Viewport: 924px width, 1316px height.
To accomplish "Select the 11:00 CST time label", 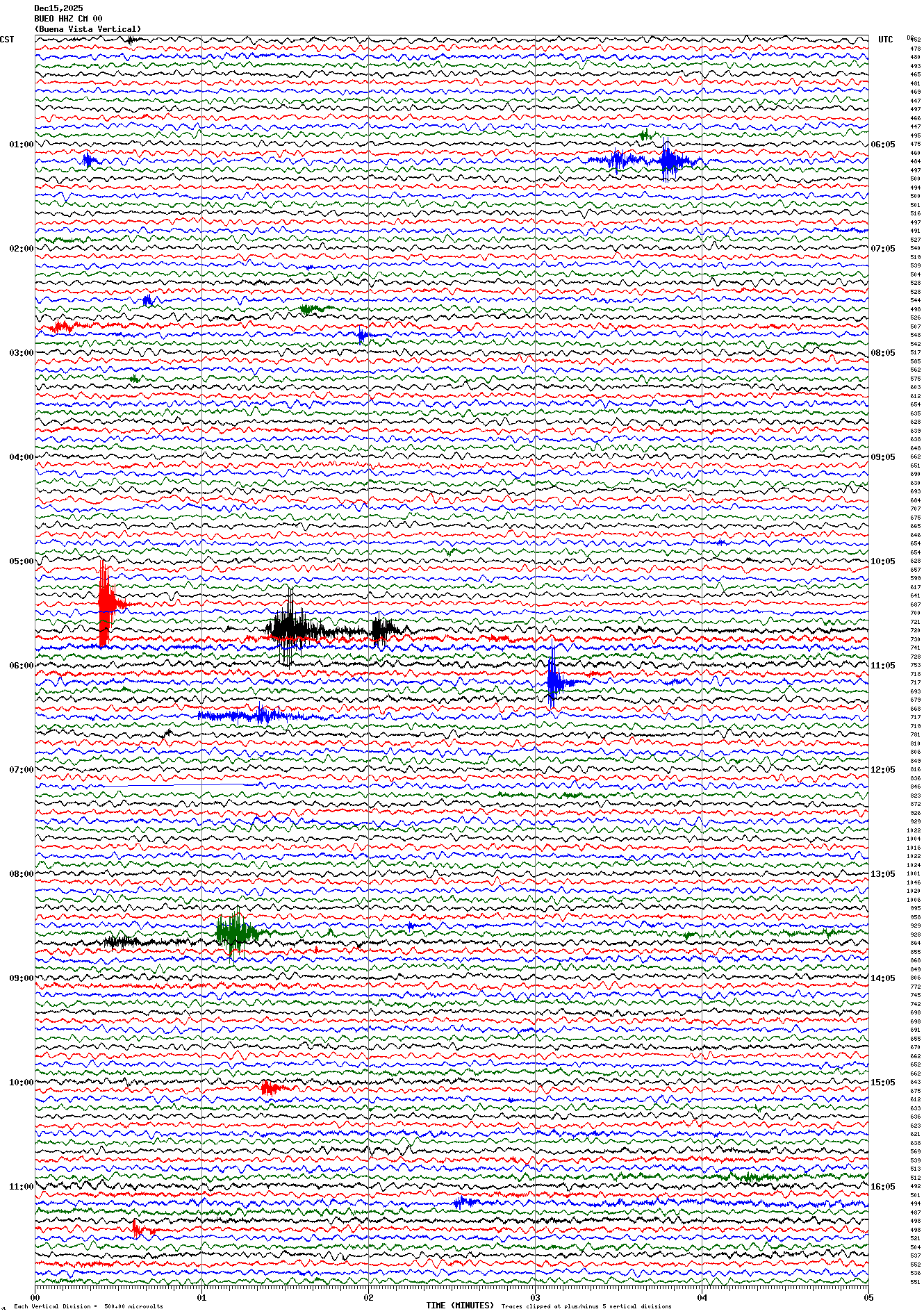I will (21, 1187).
